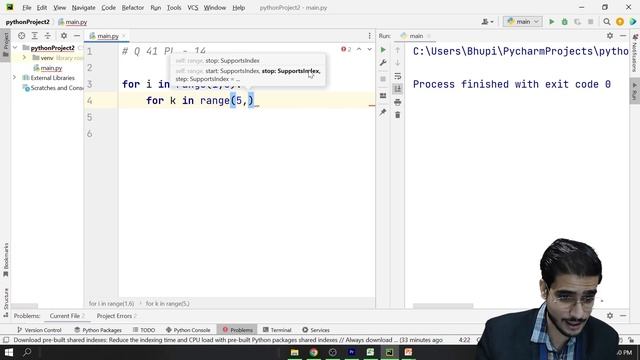The height and width of the screenshot is (360, 640).
Task: Click Windows Start button
Action: coord(9,352)
